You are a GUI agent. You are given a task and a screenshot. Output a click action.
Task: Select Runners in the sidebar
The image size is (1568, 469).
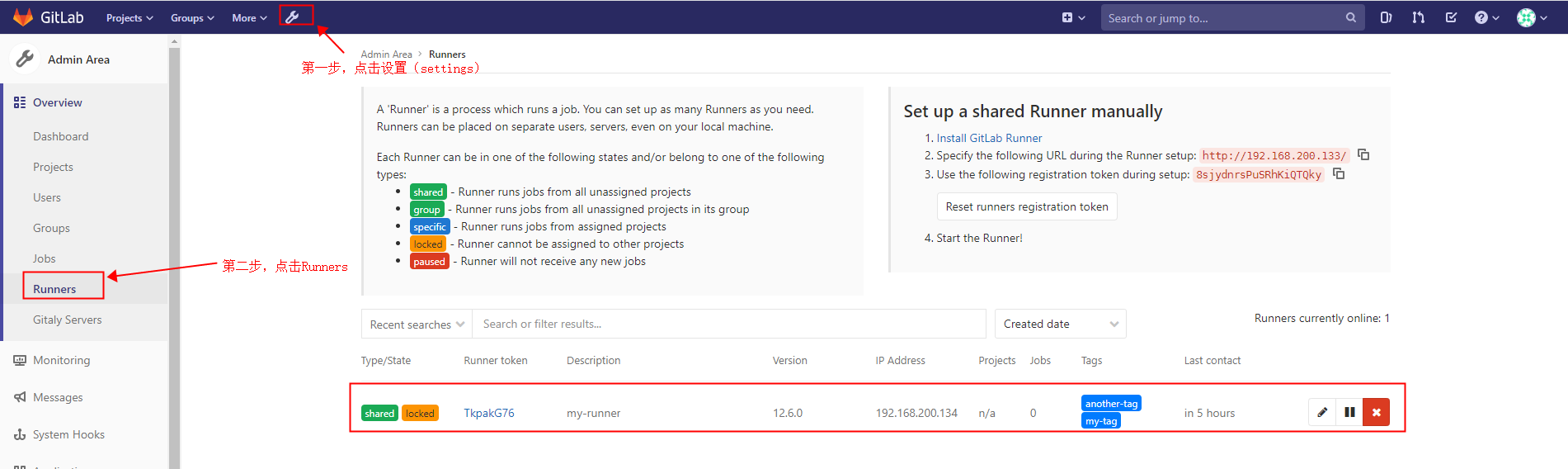(x=54, y=289)
